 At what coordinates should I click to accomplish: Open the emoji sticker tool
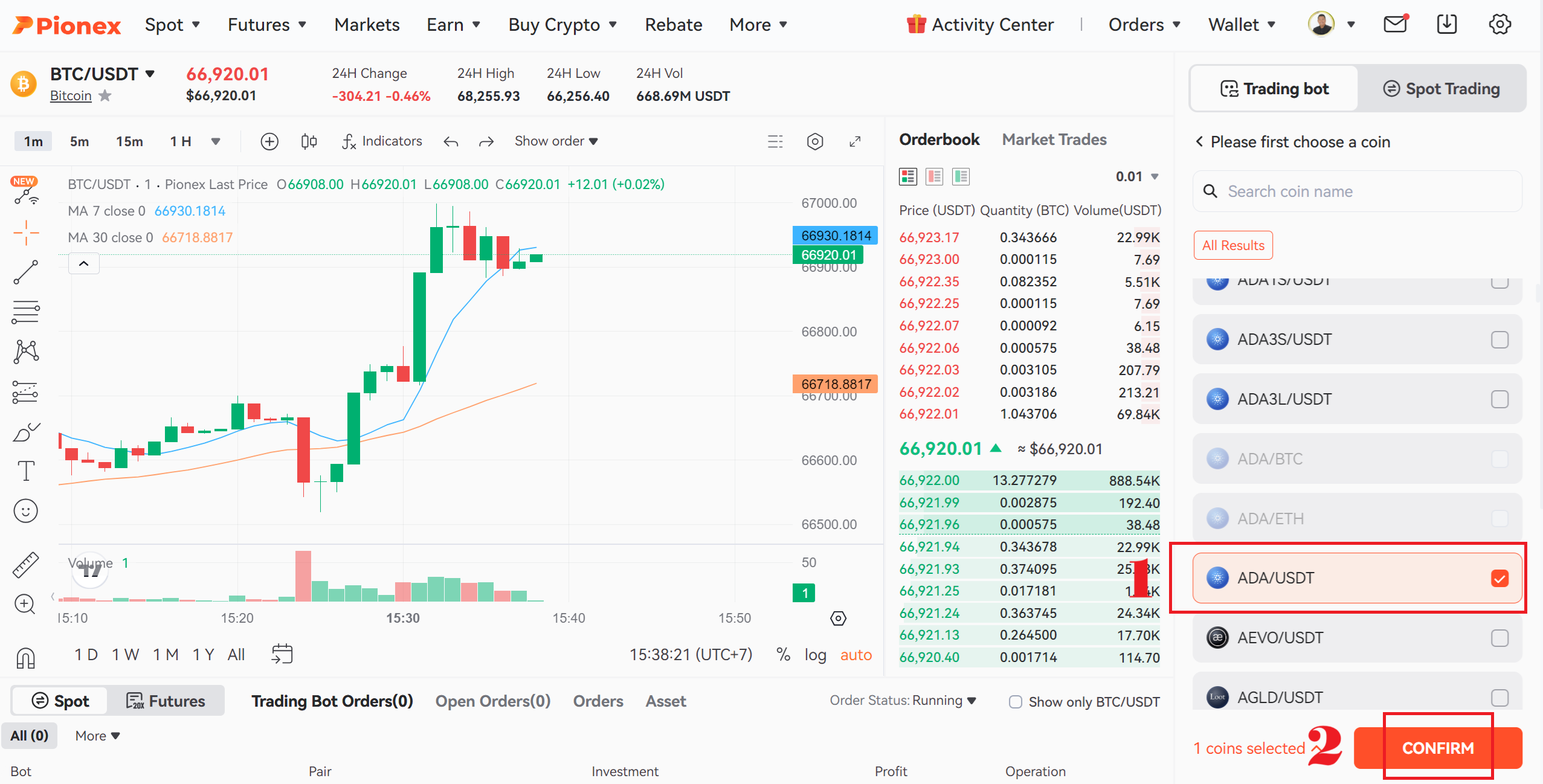click(x=26, y=511)
